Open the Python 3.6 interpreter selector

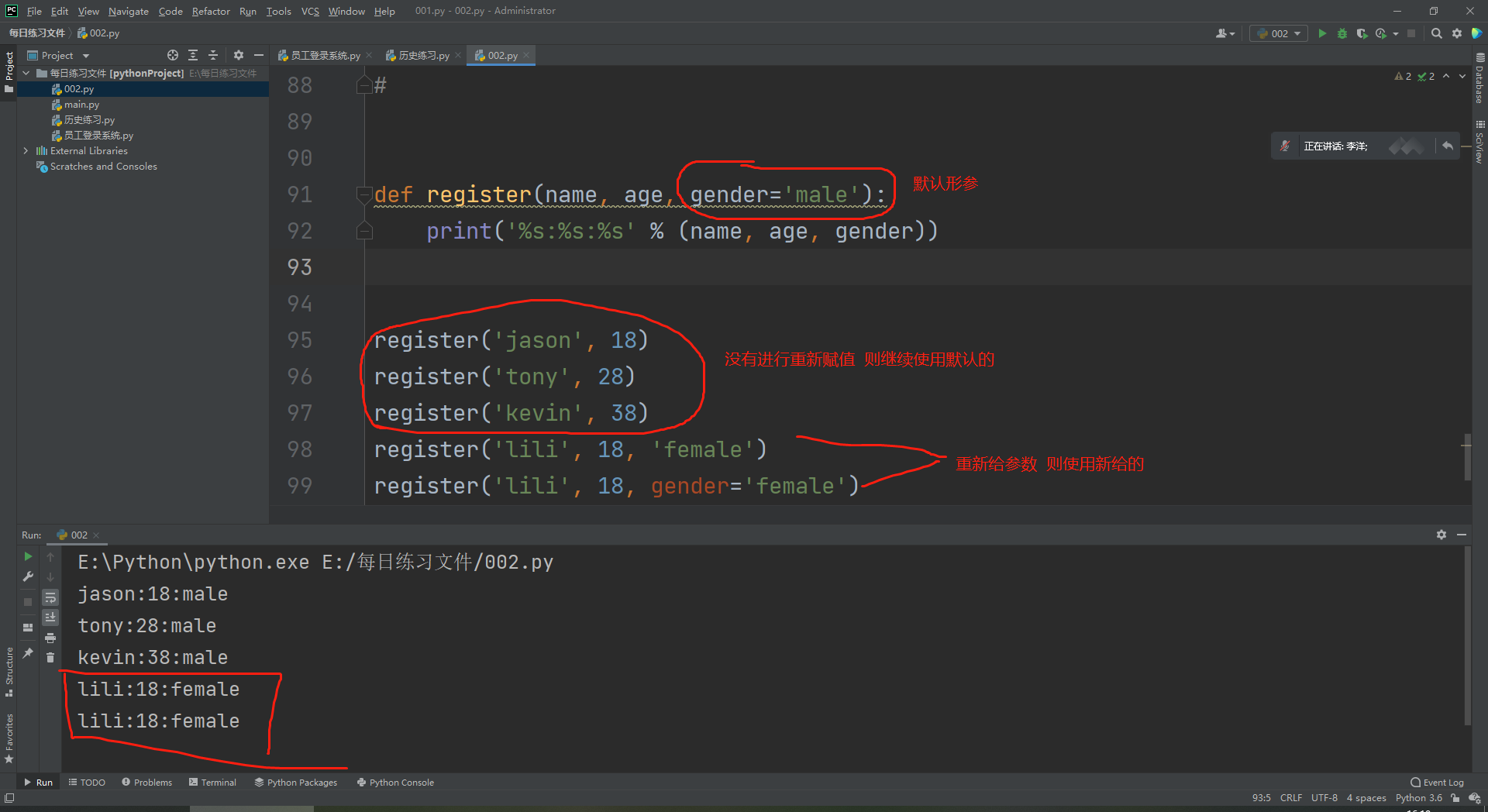(x=1419, y=798)
